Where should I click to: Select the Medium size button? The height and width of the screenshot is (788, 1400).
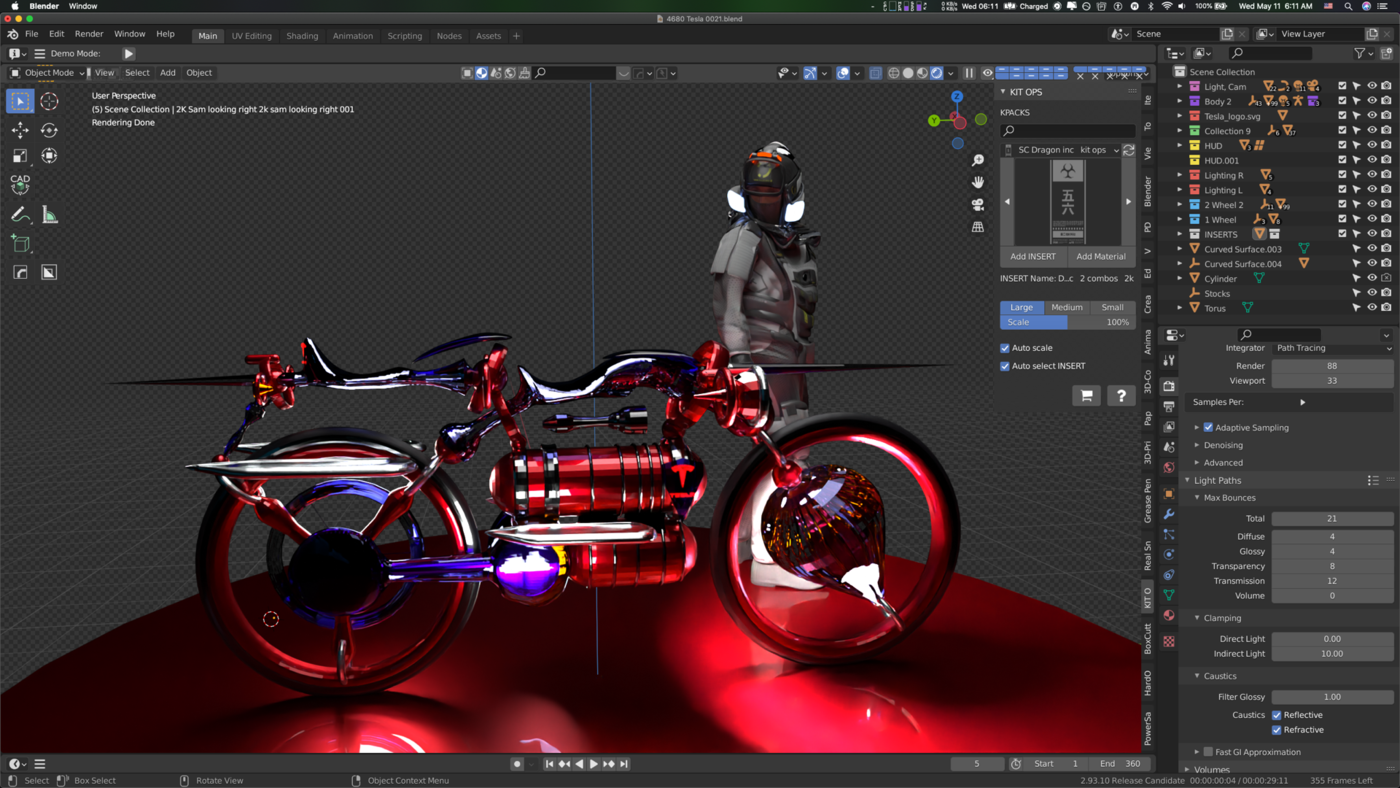(x=1066, y=307)
